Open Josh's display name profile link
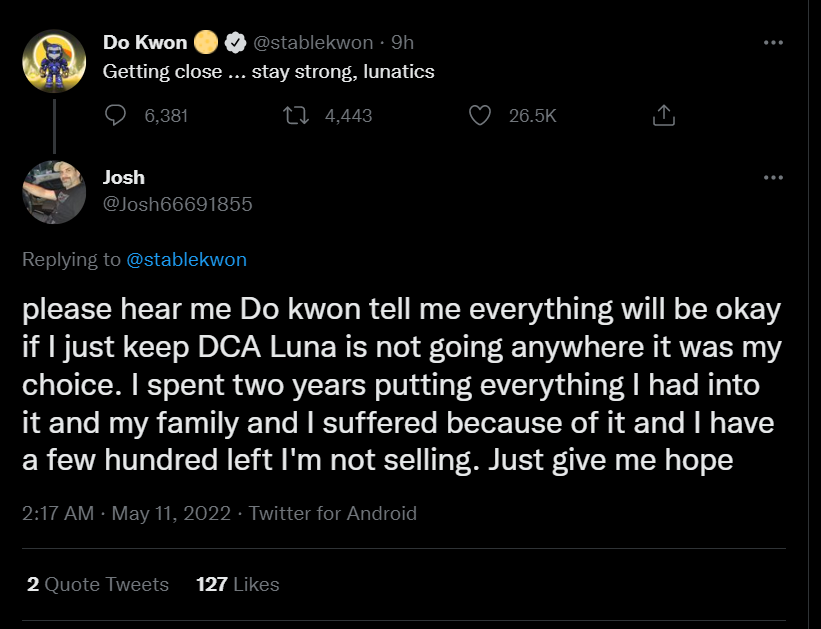The image size is (821, 629). [124, 178]
